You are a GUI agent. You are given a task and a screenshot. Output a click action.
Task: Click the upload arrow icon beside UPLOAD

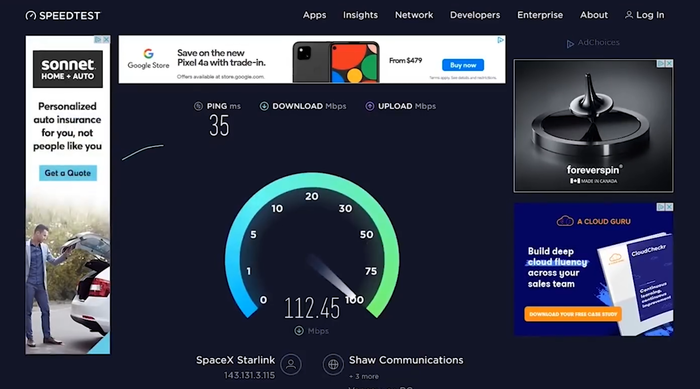pyautogui.click(x=370, y=106)
